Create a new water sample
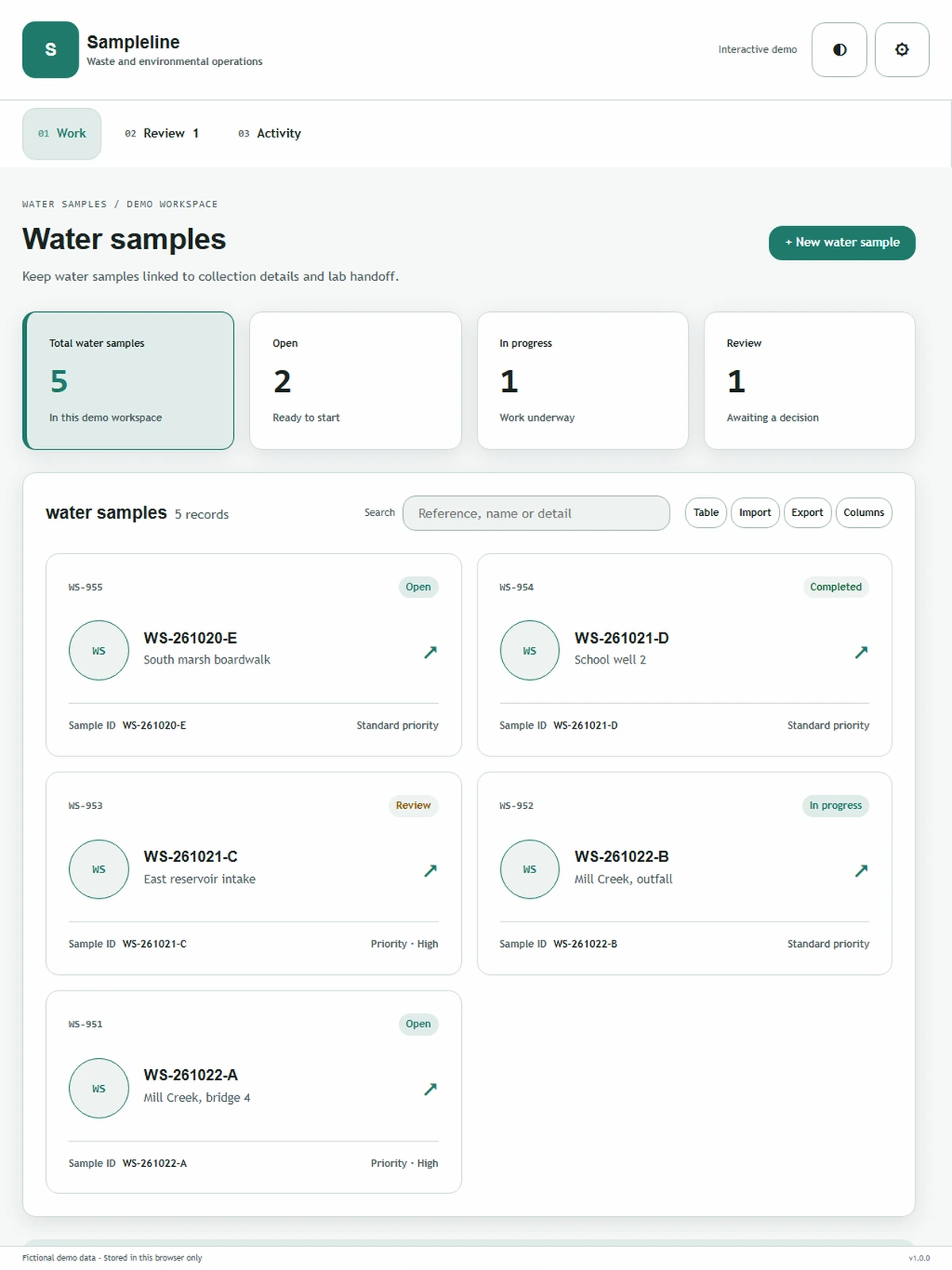The height and width of the screenshot is (1270, 952). pyautogui.click(x=842, y=242)
